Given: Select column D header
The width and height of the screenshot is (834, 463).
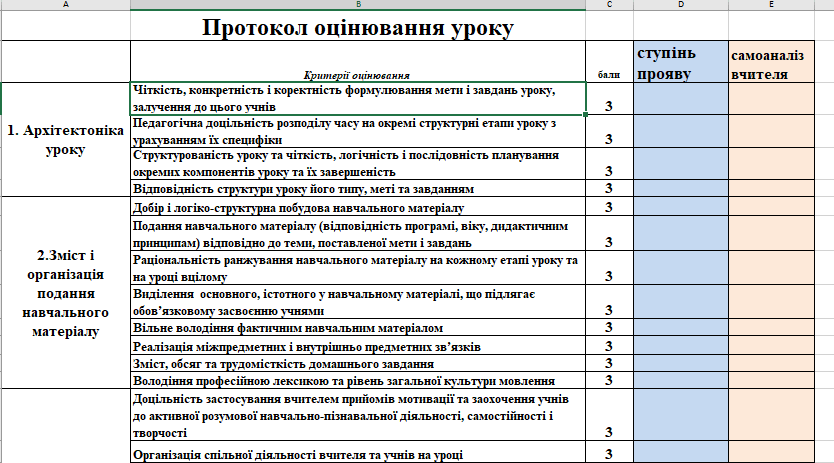Looking at the screenshot, I should [x=681, y=4].
